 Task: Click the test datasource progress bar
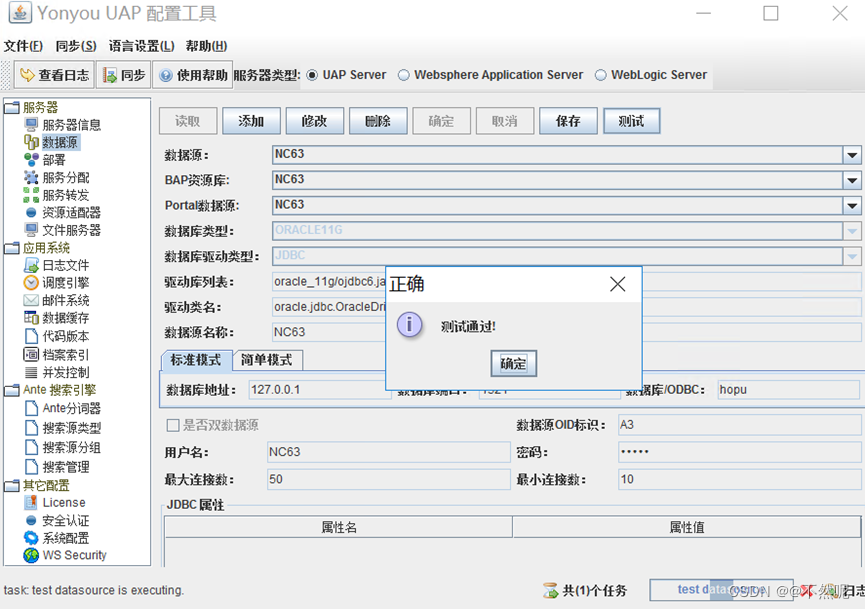click(x=721, y=590)
